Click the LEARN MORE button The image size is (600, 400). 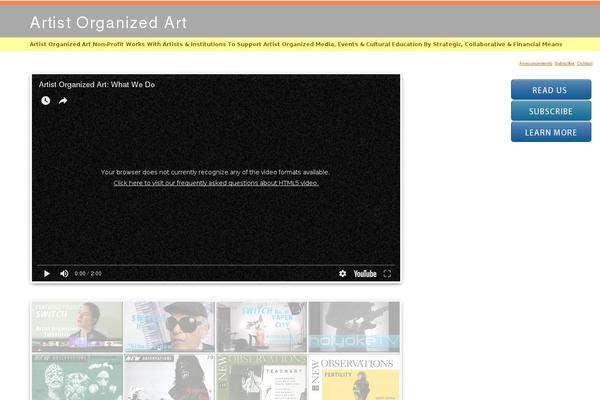point(551,132)
